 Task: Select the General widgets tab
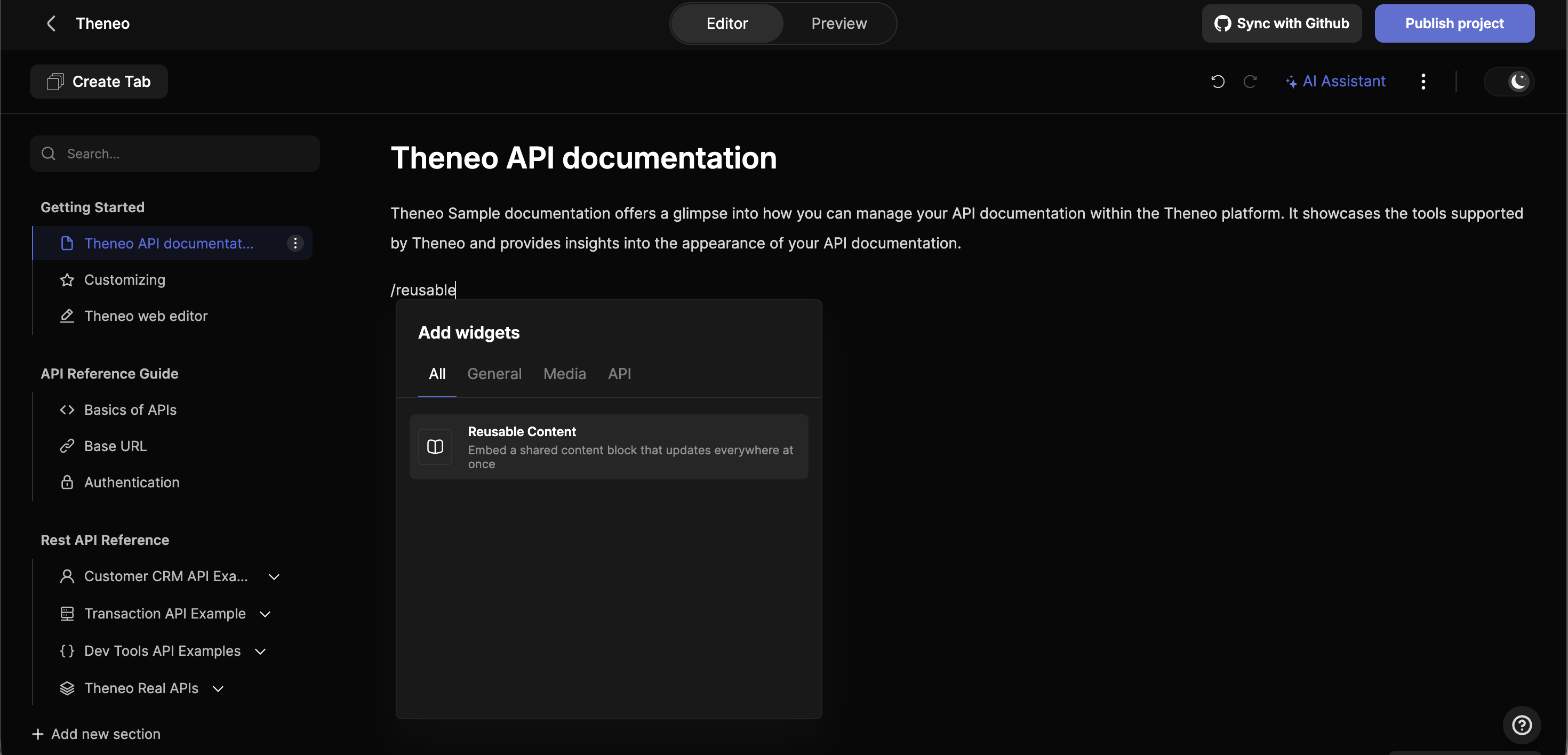click(494, 374)
